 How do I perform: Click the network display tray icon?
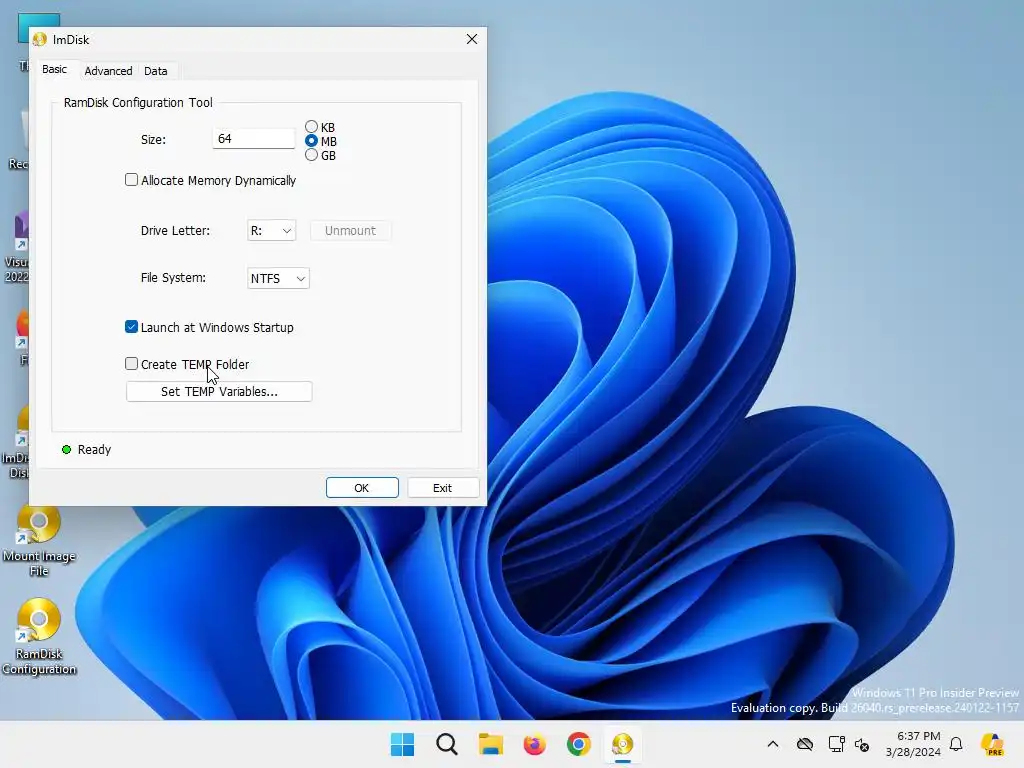click(x=837, y=744)
